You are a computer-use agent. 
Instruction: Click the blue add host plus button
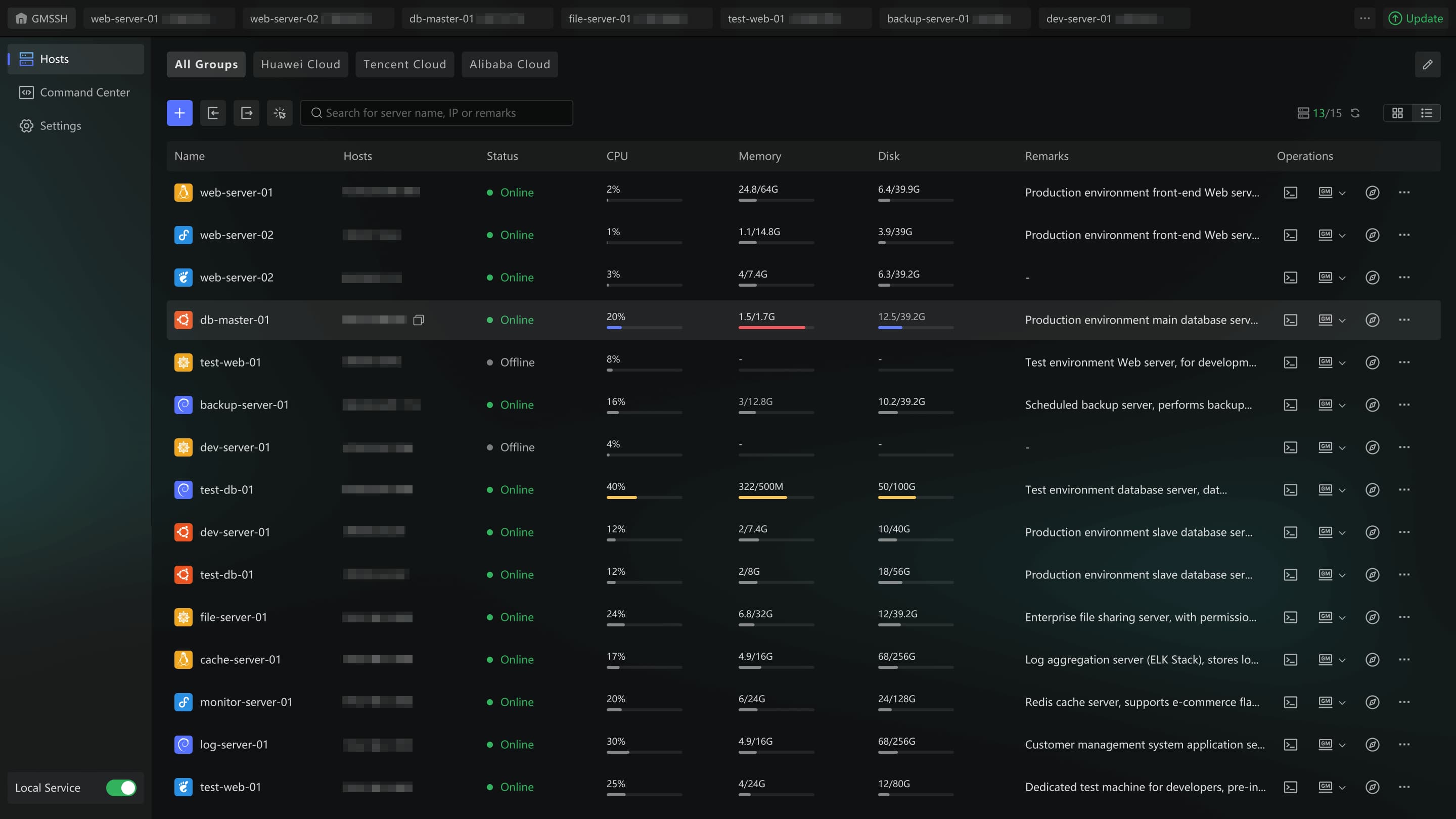[179, 113]
